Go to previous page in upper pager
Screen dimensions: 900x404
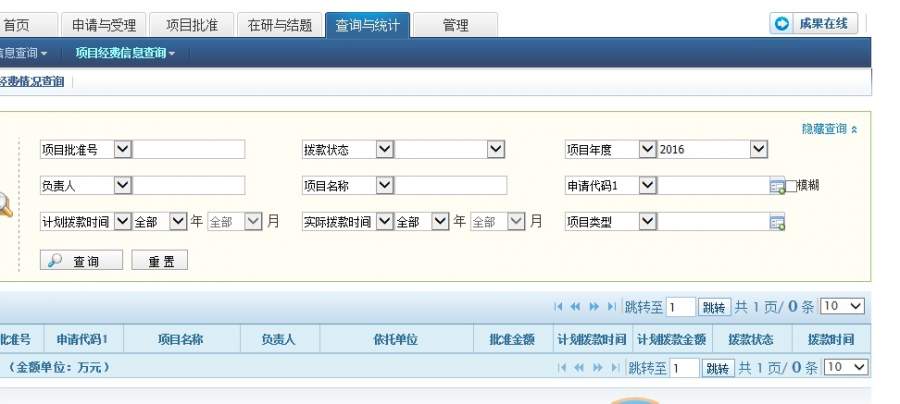pyautogui.click(x=575, y=306)
